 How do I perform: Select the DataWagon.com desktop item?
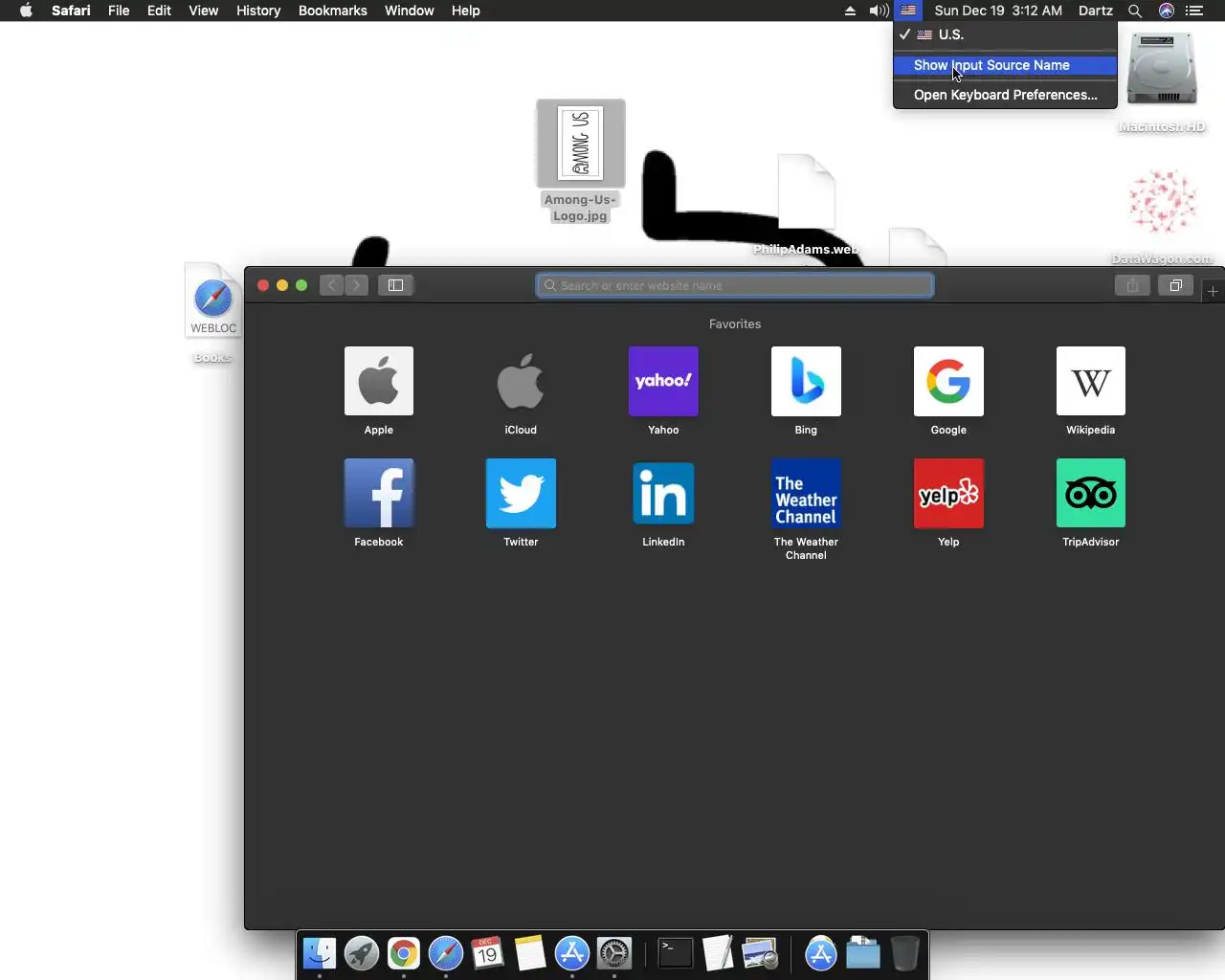click(x=1162, y=216)
